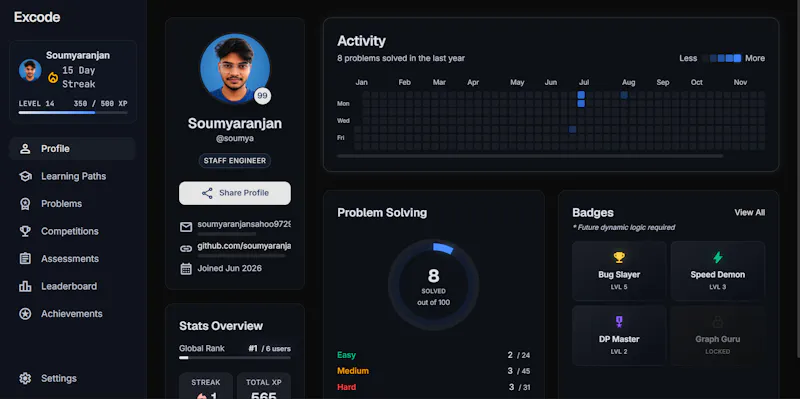Click the Competitions trophy icon
800x399 pixels.
click(25, 232)
